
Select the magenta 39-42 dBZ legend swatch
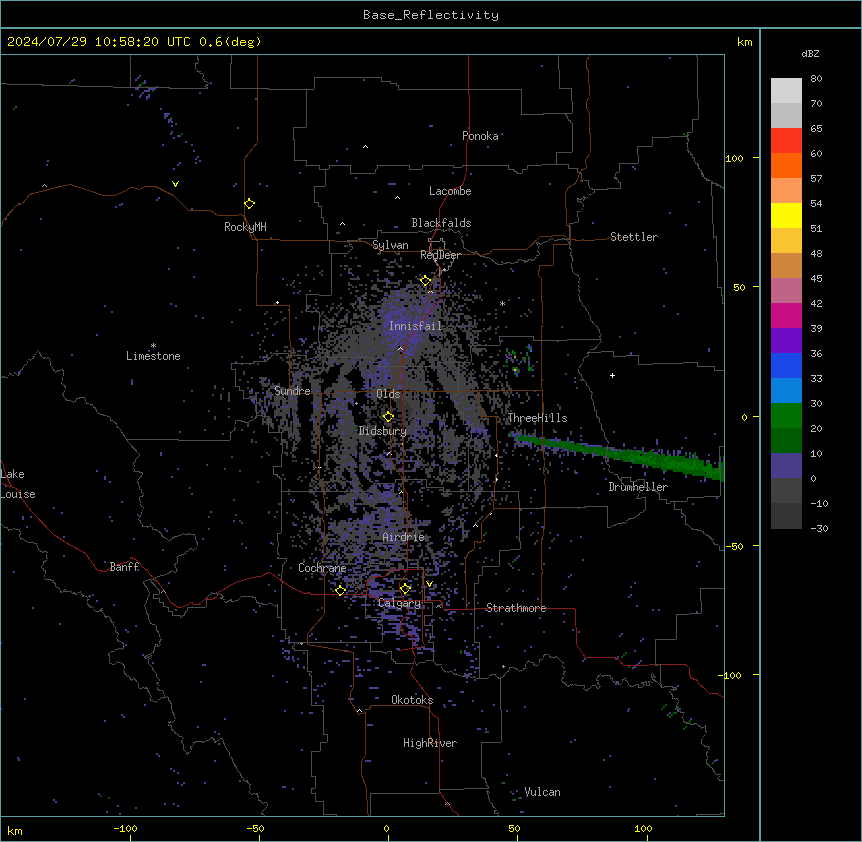point(786,315)
